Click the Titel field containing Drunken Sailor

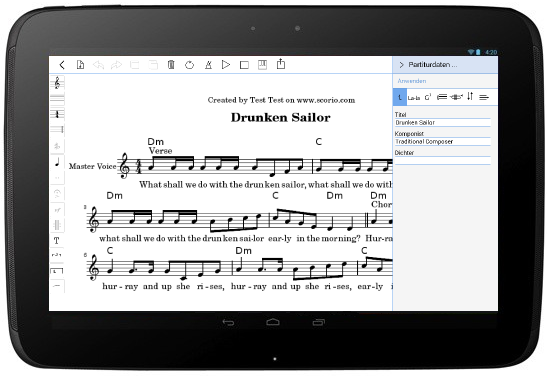443,122
